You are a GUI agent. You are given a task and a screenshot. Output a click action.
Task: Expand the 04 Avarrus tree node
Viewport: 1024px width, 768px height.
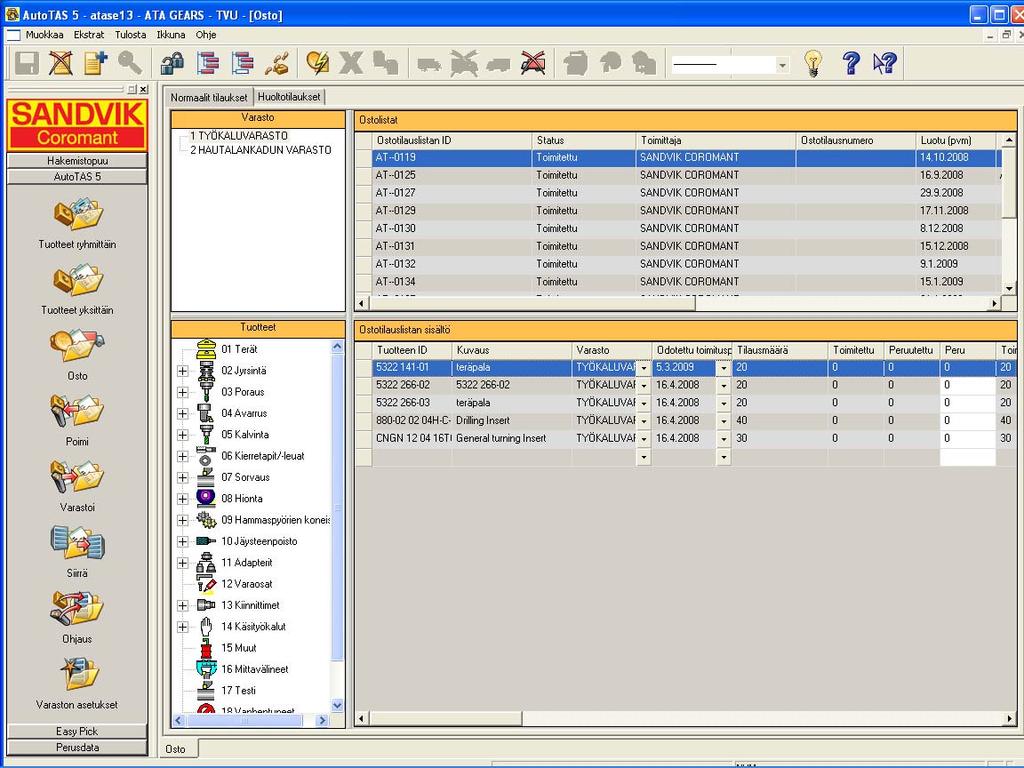click(x=182, y=413)
